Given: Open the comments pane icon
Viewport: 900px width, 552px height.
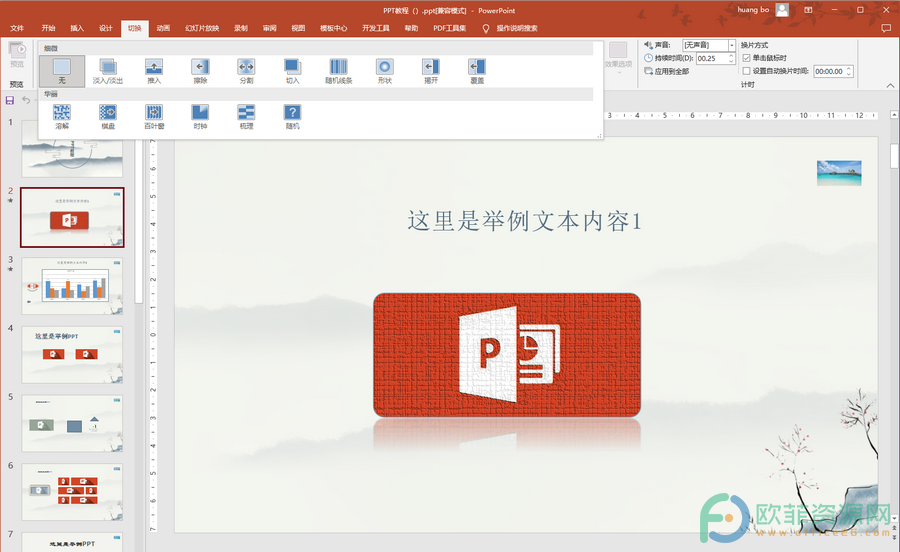Looking at the screenshot, I should coord(886,28).
